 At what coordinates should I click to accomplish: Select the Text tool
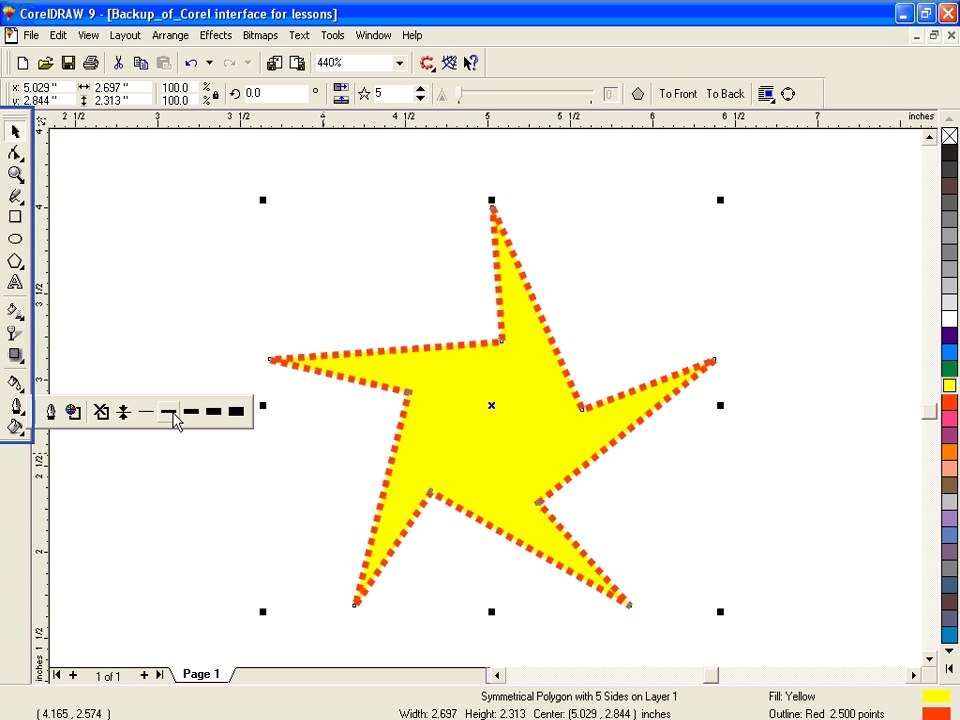(x=15, y=282)
